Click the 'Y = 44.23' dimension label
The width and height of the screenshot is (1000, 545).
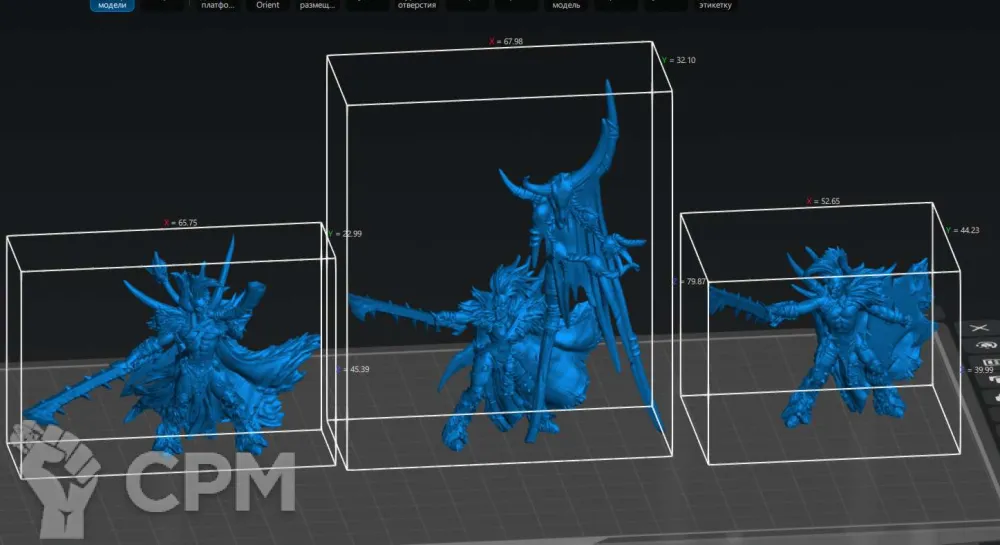tap(962, 231)
